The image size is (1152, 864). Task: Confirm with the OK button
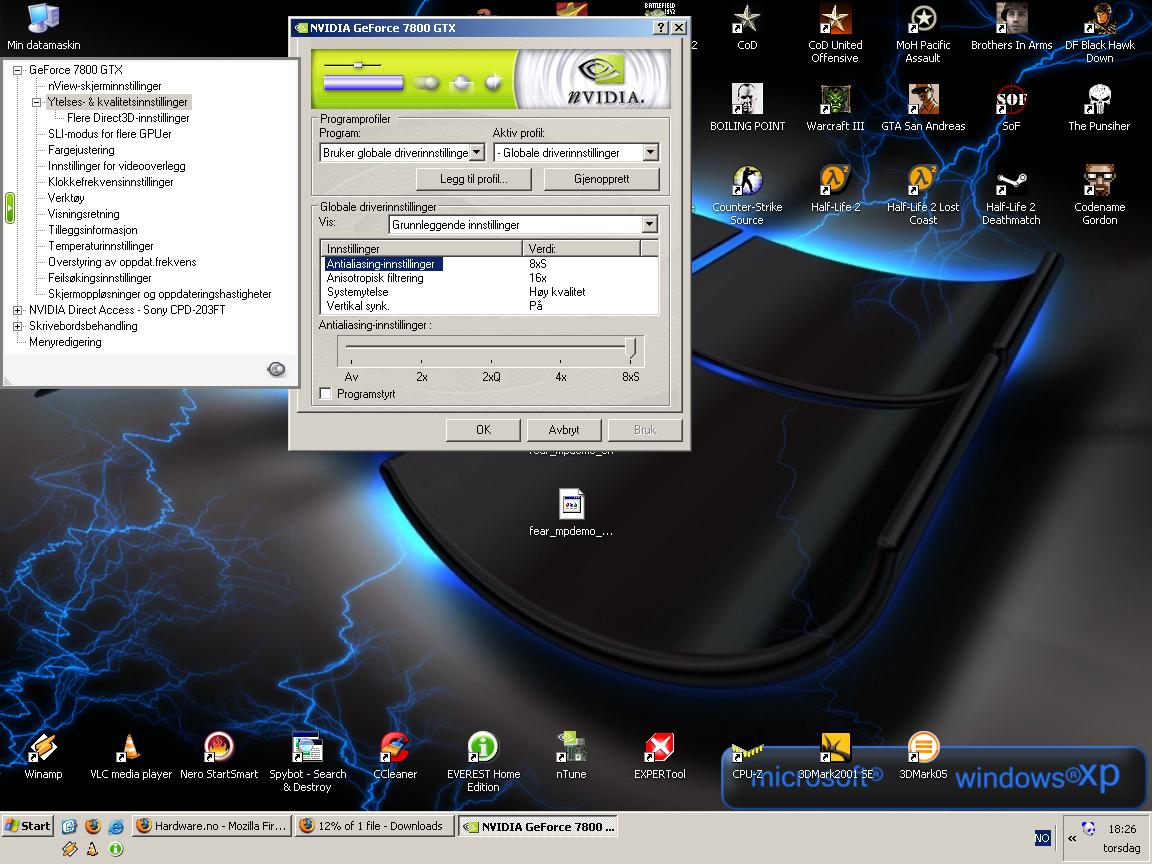[483, 430]
